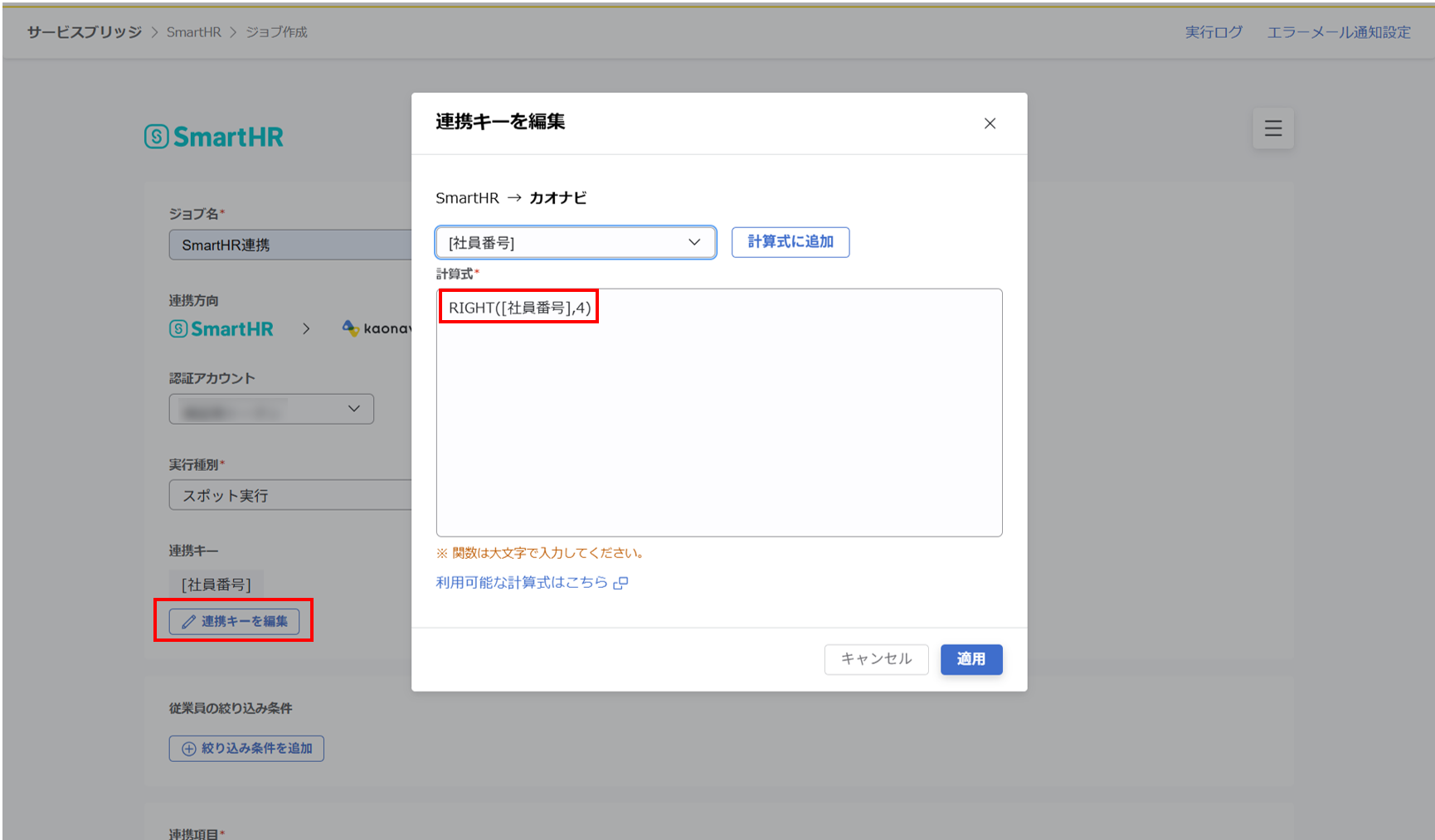
Task: Go to SmartHR breadcrumb
Action: pyautogui.click(x=194, y=32)
